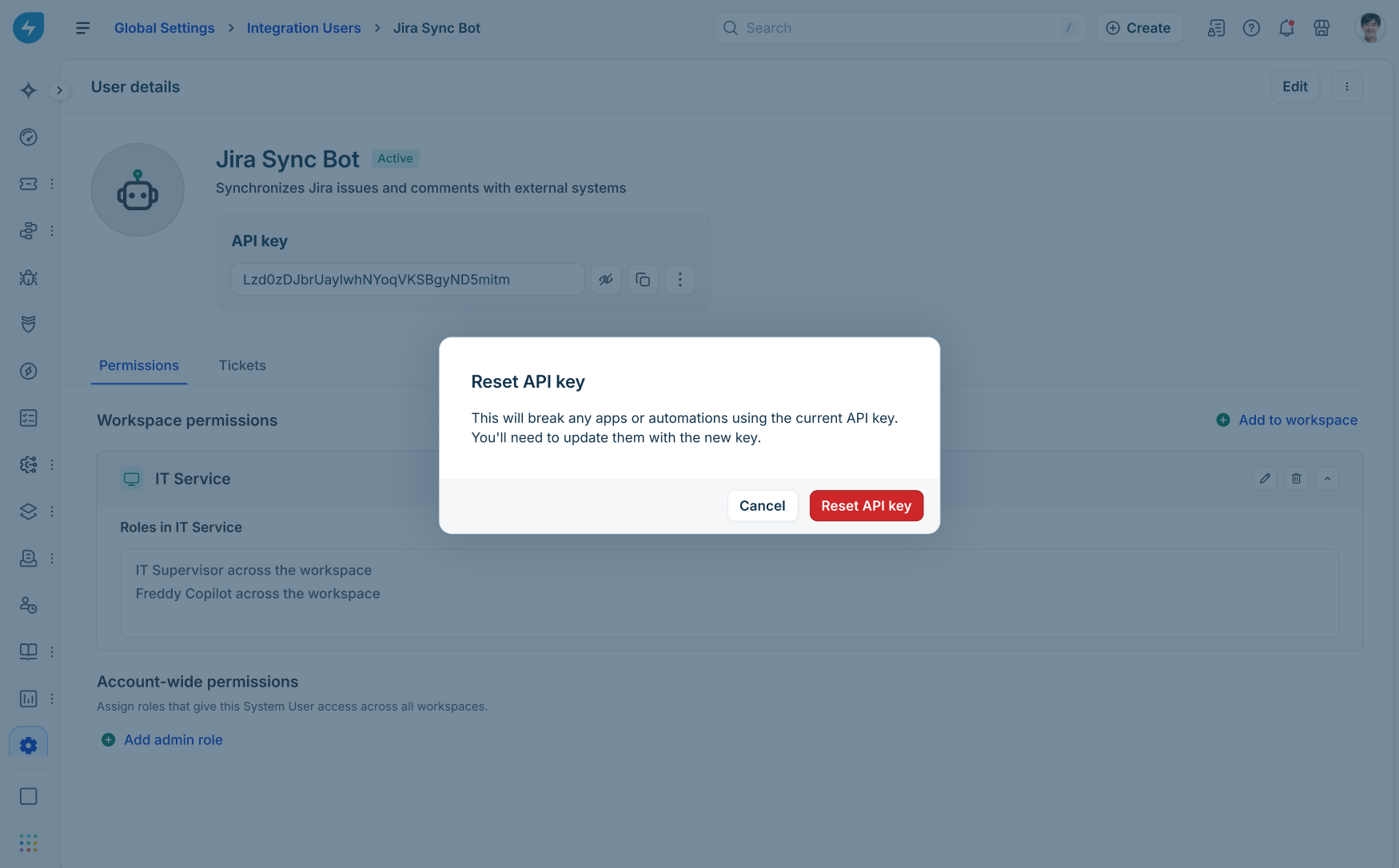This screenshot has width=1399, height=868.
Task: Open the more options menu beside Edit
Action: (1347, 86)
